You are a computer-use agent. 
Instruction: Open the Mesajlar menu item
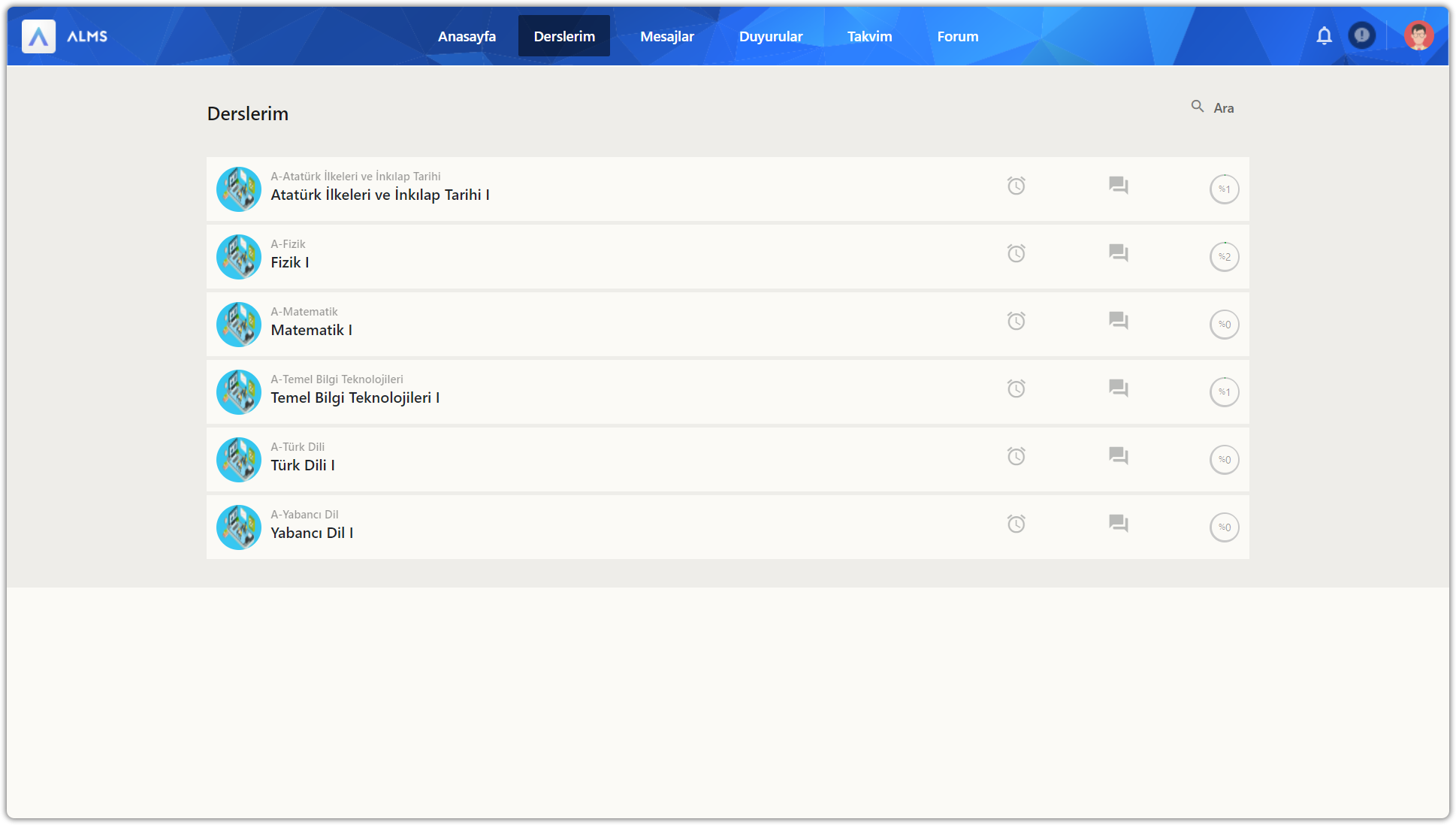(666, 36)
